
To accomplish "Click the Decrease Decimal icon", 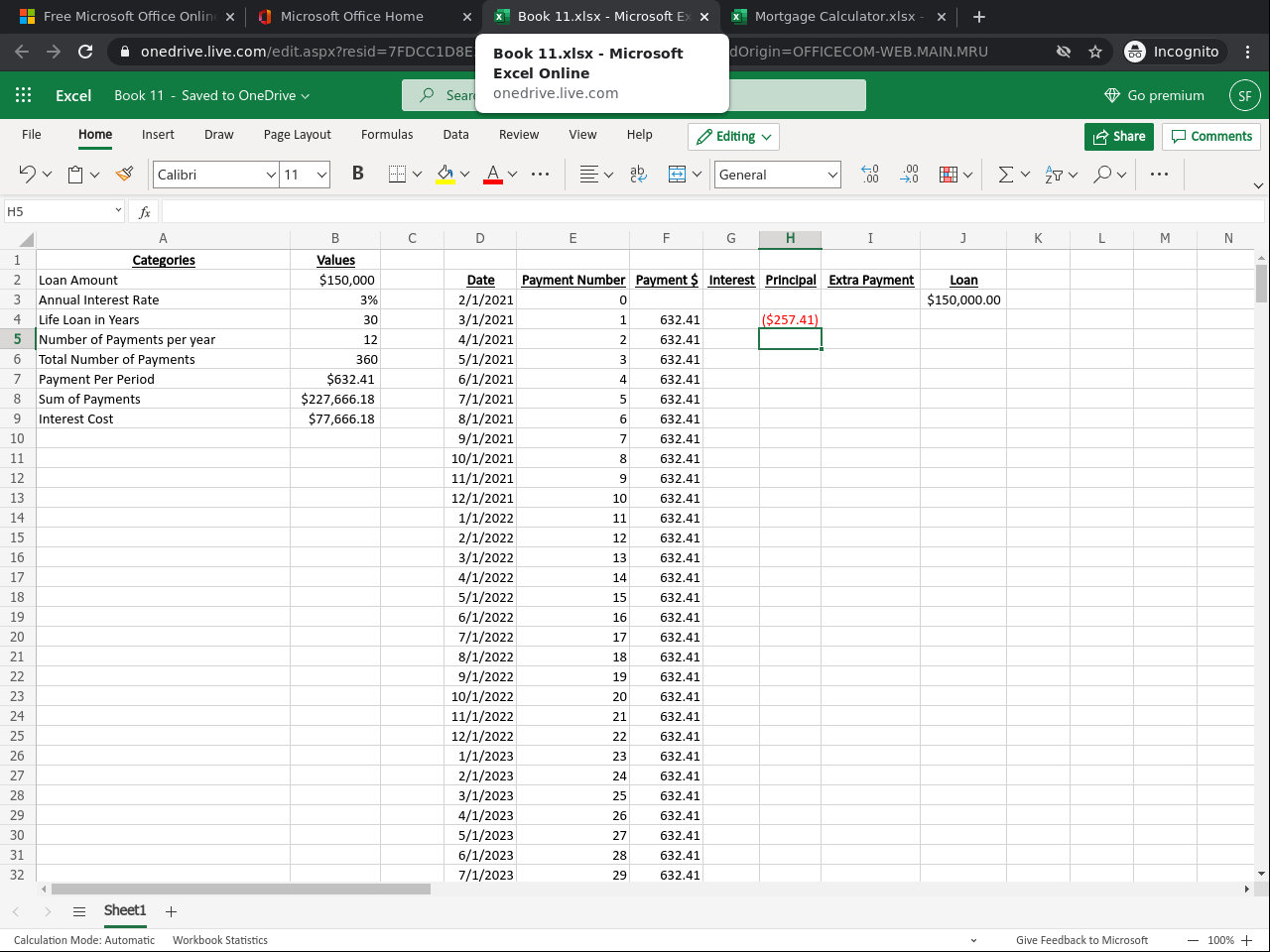I will [x=909, y=175].
